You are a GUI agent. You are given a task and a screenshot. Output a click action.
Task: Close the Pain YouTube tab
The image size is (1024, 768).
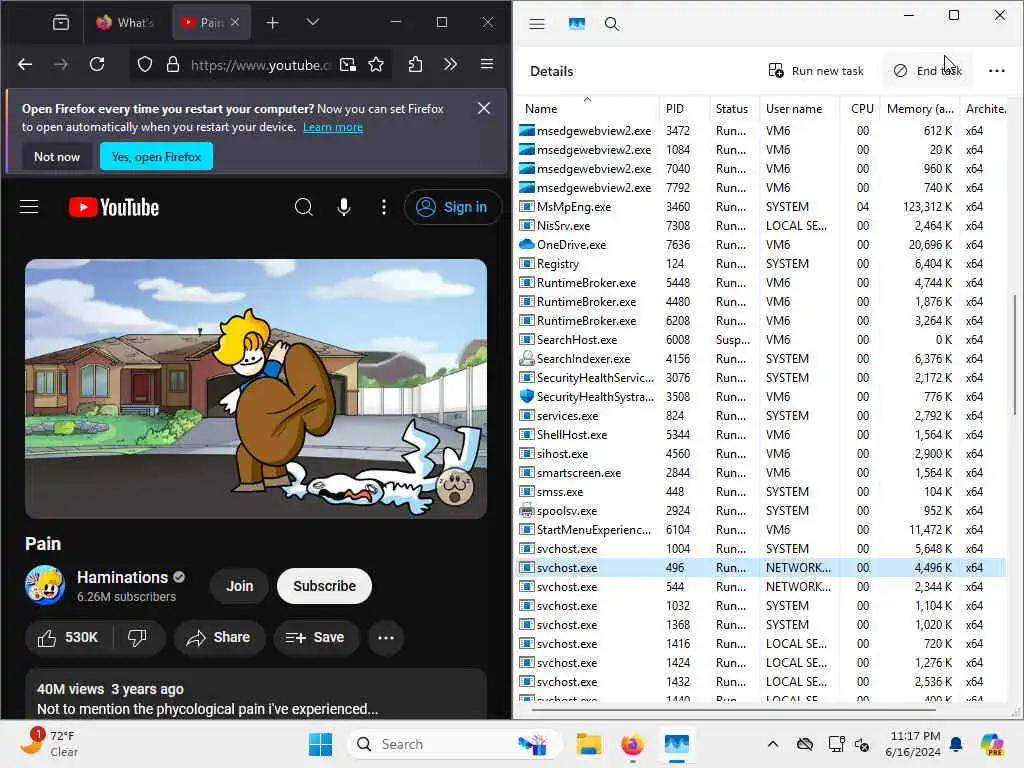click(x=235, y=22)
